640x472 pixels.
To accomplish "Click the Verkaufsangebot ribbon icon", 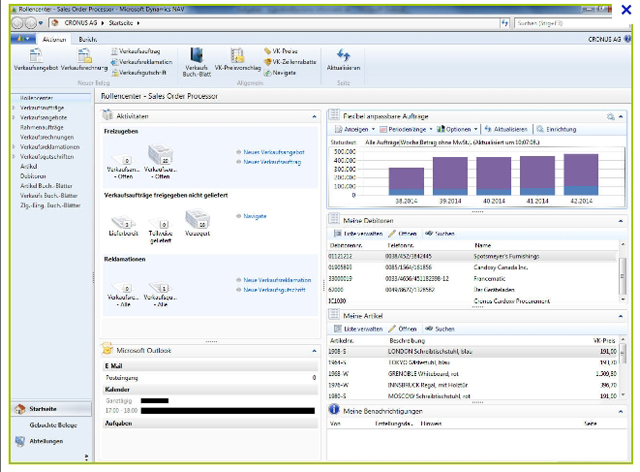I will (36, 60).
